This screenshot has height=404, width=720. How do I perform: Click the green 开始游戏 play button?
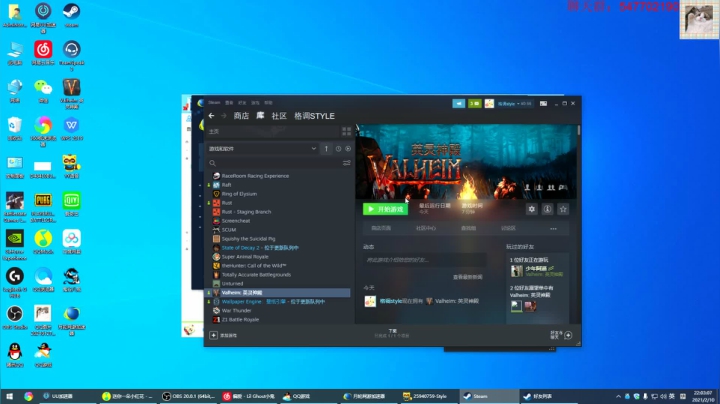(x=385, y=209)
